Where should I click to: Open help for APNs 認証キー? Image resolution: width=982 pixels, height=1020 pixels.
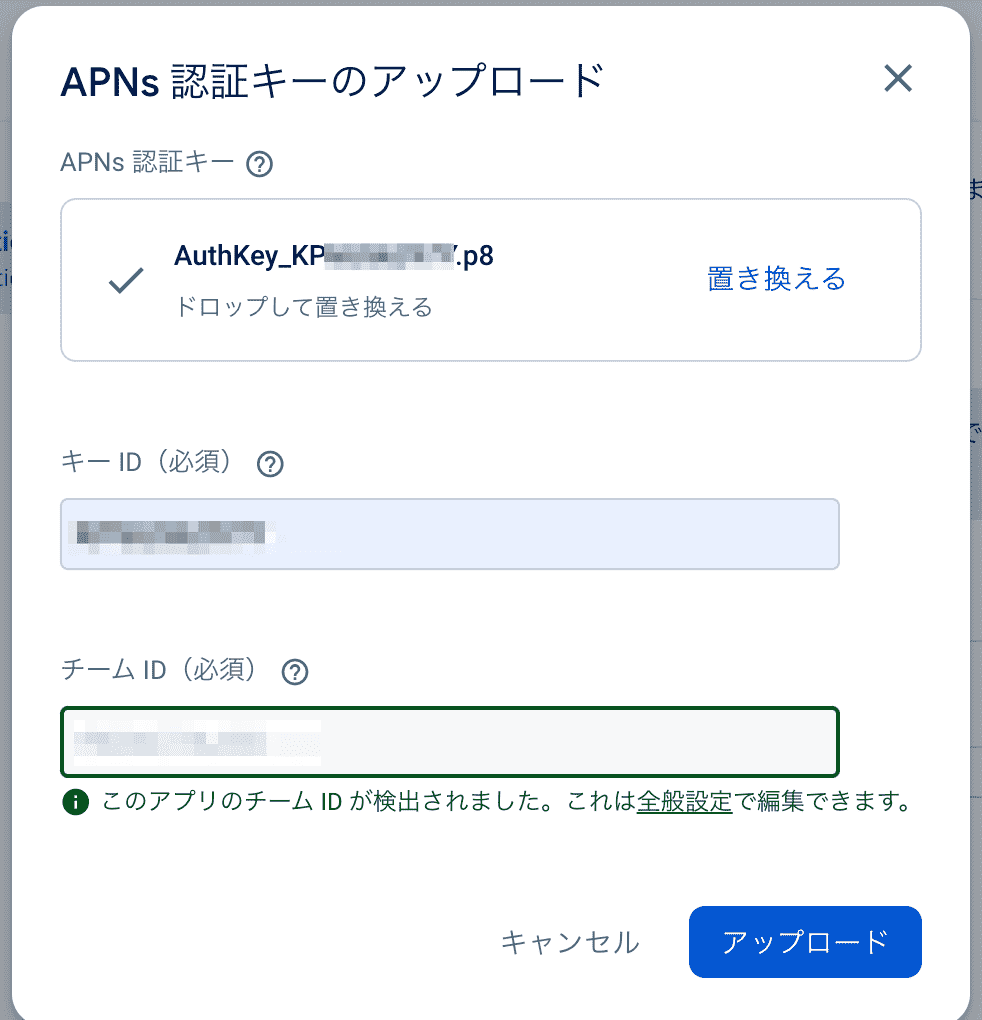click(x=260, y=164)
